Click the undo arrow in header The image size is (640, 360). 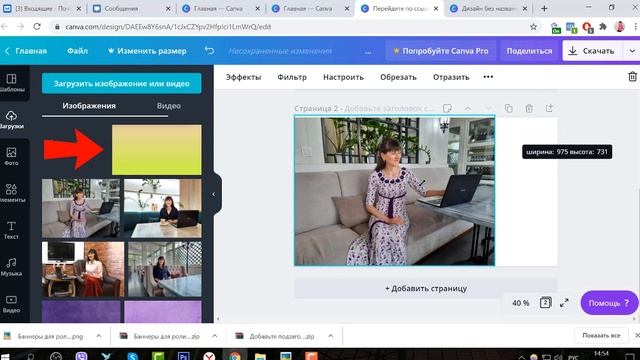(209, 51)
